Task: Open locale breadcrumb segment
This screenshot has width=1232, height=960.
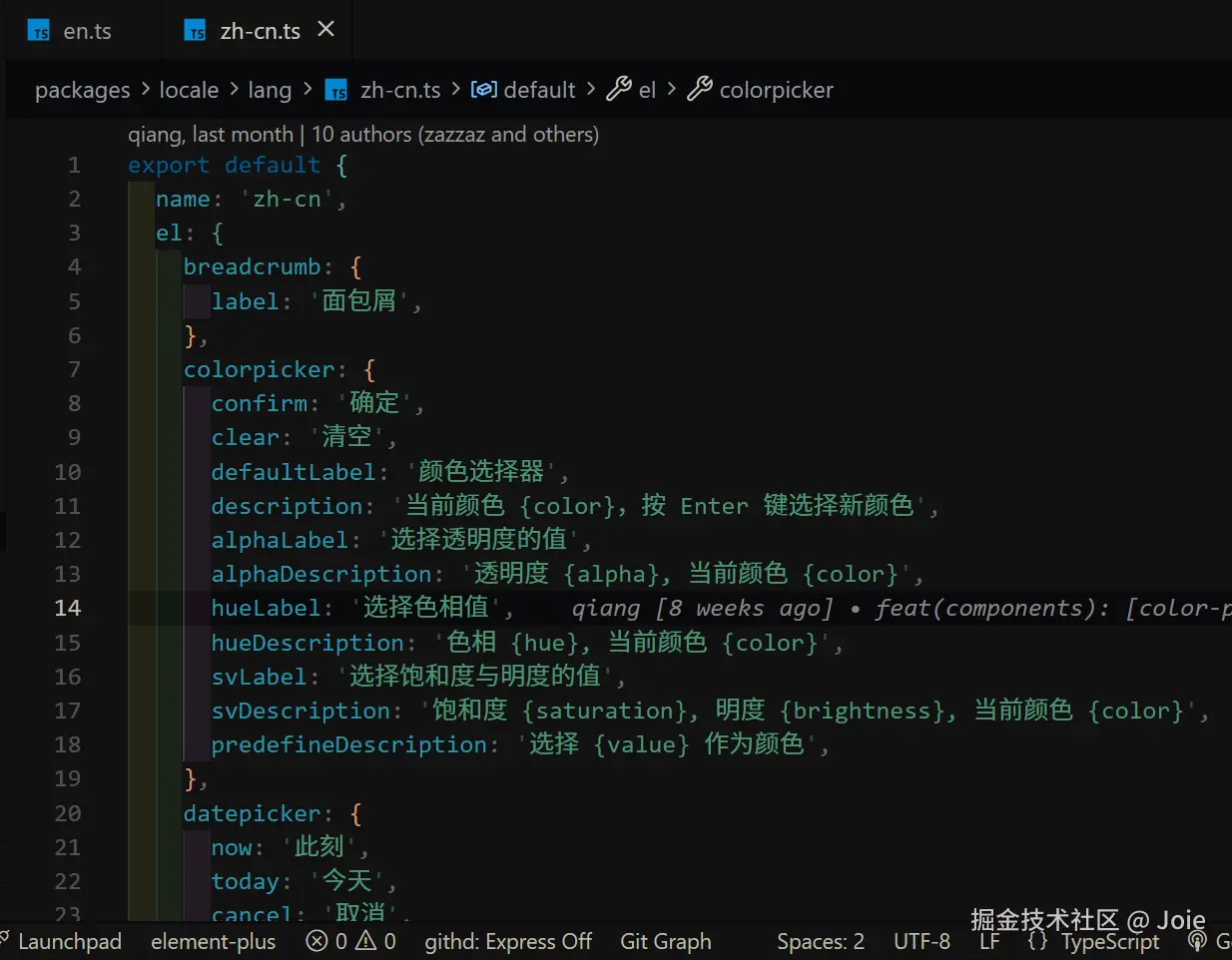Action: (189, 90)
